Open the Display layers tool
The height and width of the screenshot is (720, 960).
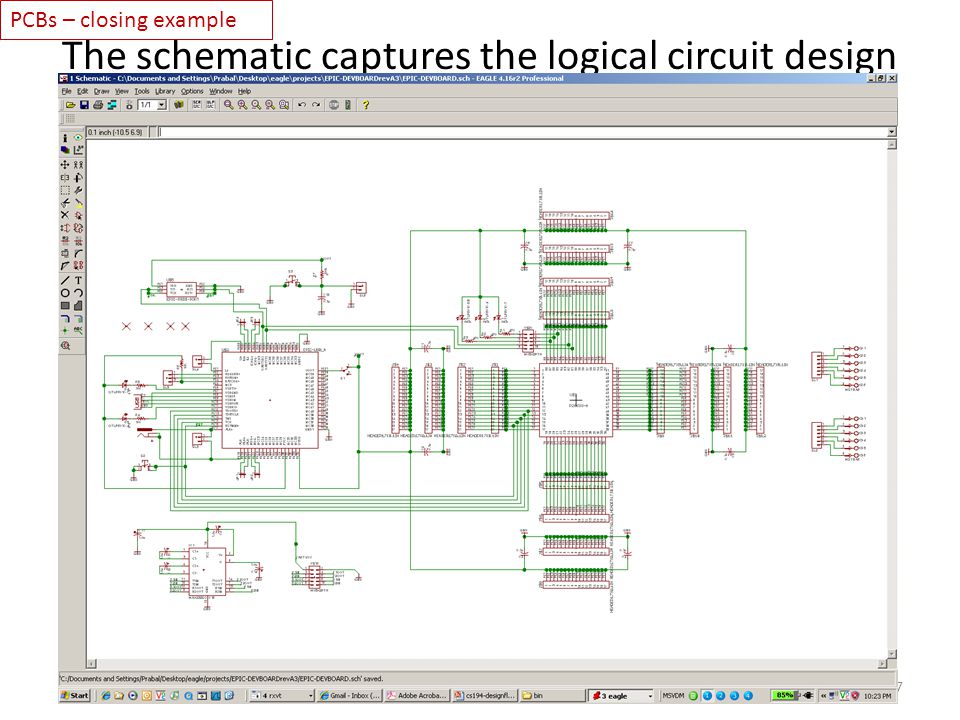click(65, 149)
